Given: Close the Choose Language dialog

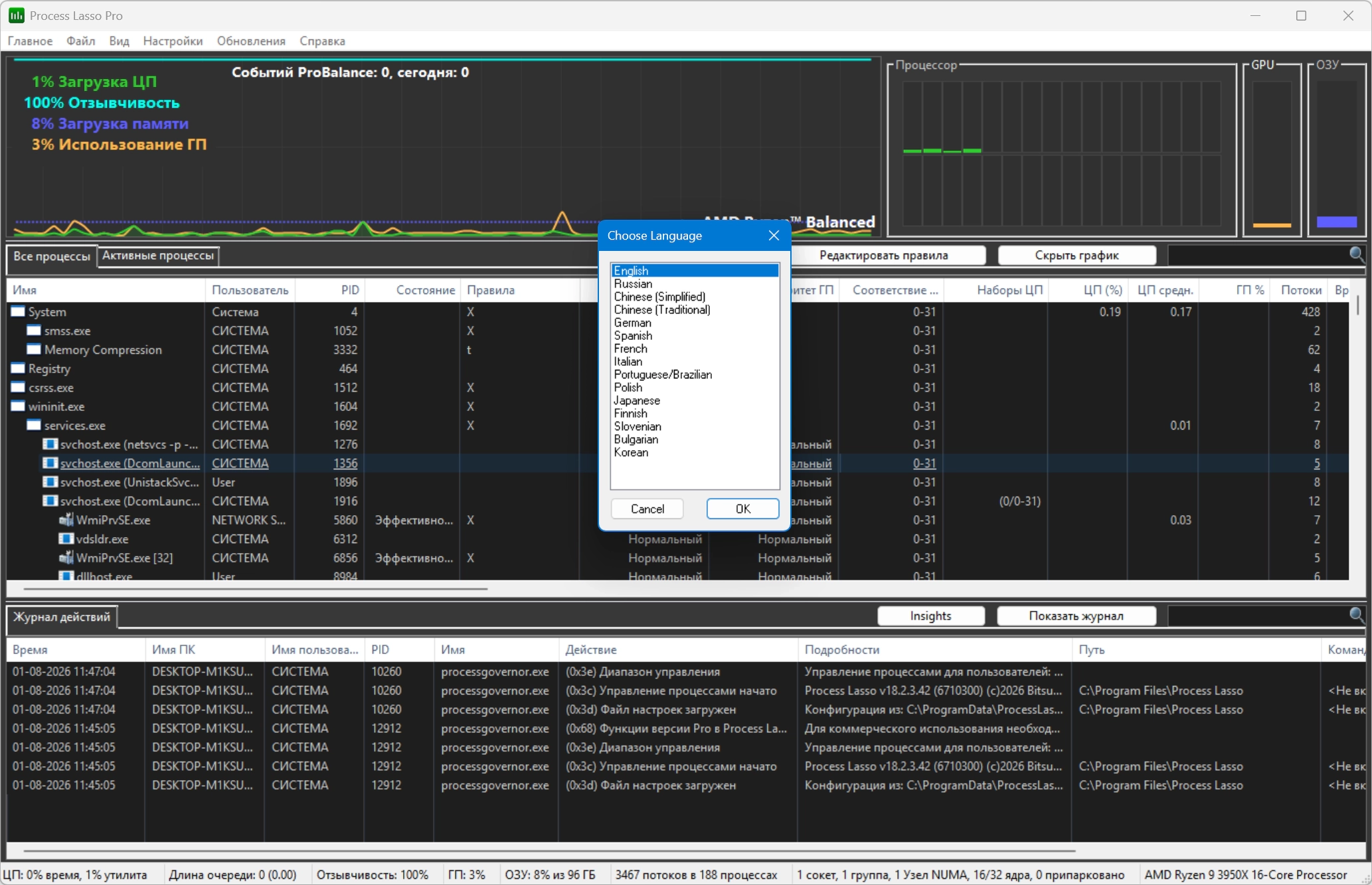Looking at the screenshot, I should [774, 236].
